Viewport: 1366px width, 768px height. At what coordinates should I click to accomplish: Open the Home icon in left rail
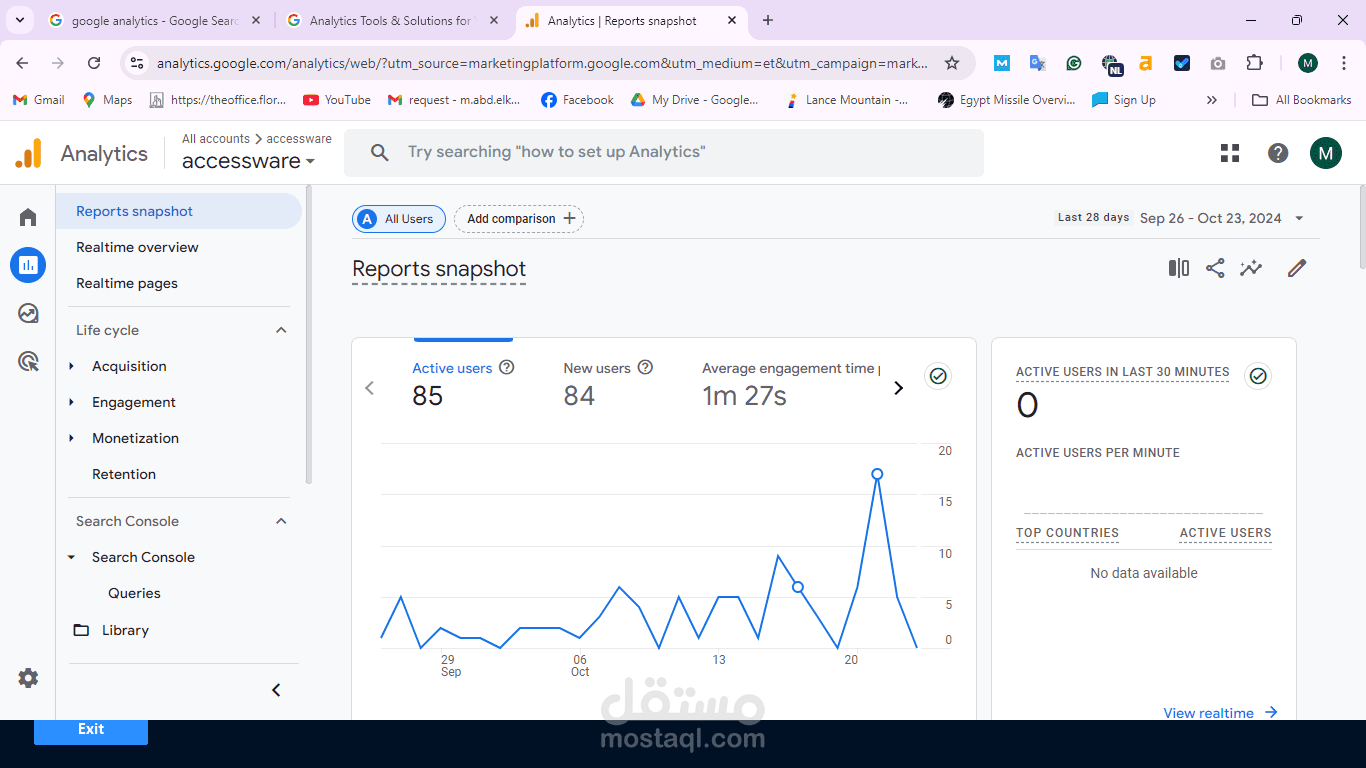(x=28, y=217)
